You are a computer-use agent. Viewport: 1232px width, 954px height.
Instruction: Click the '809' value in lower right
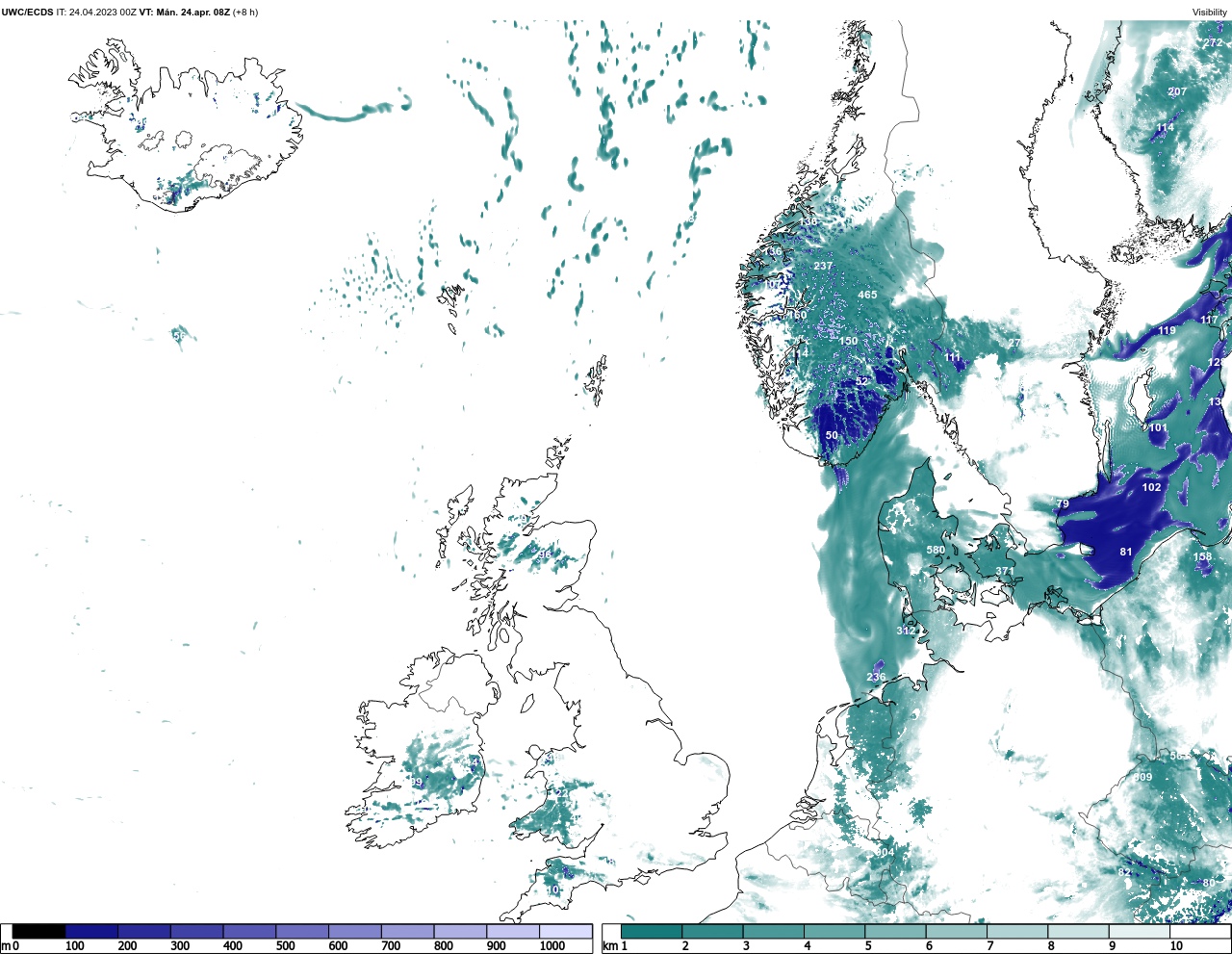tap(1142, 778)
